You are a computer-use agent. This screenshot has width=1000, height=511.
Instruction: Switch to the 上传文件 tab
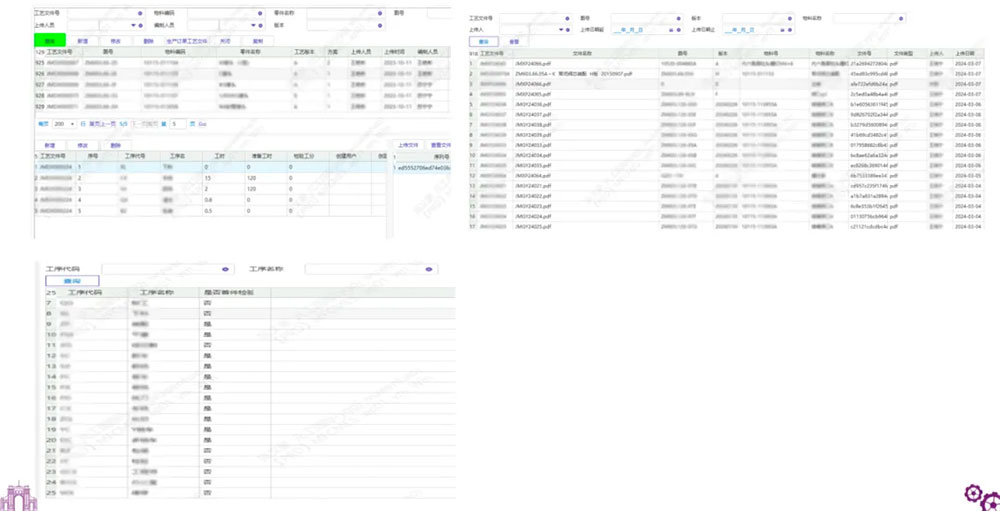[x=408, y=144]
